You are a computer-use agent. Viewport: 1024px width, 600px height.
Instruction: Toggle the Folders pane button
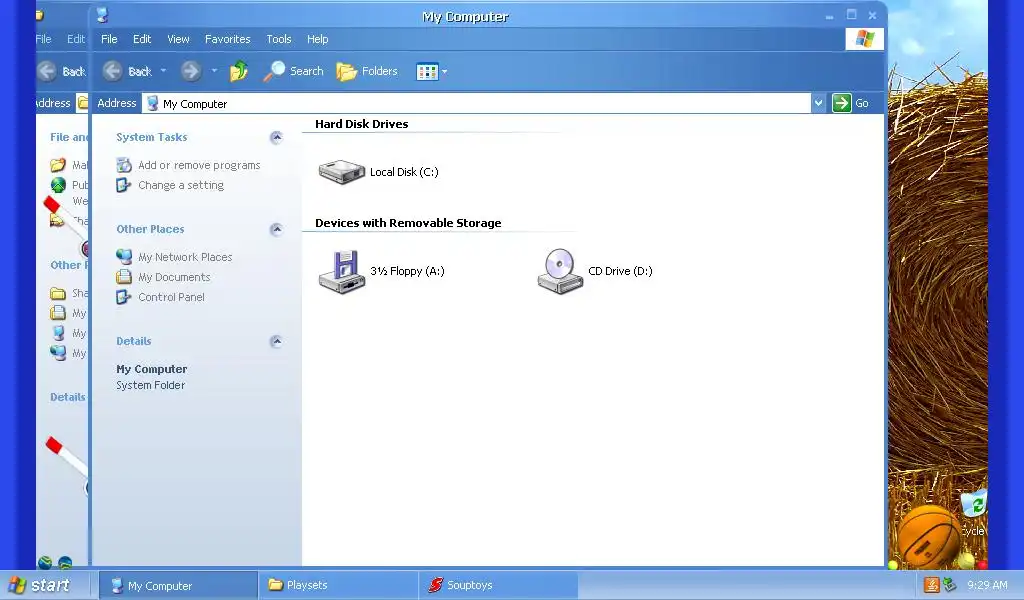tap(367, 71)
